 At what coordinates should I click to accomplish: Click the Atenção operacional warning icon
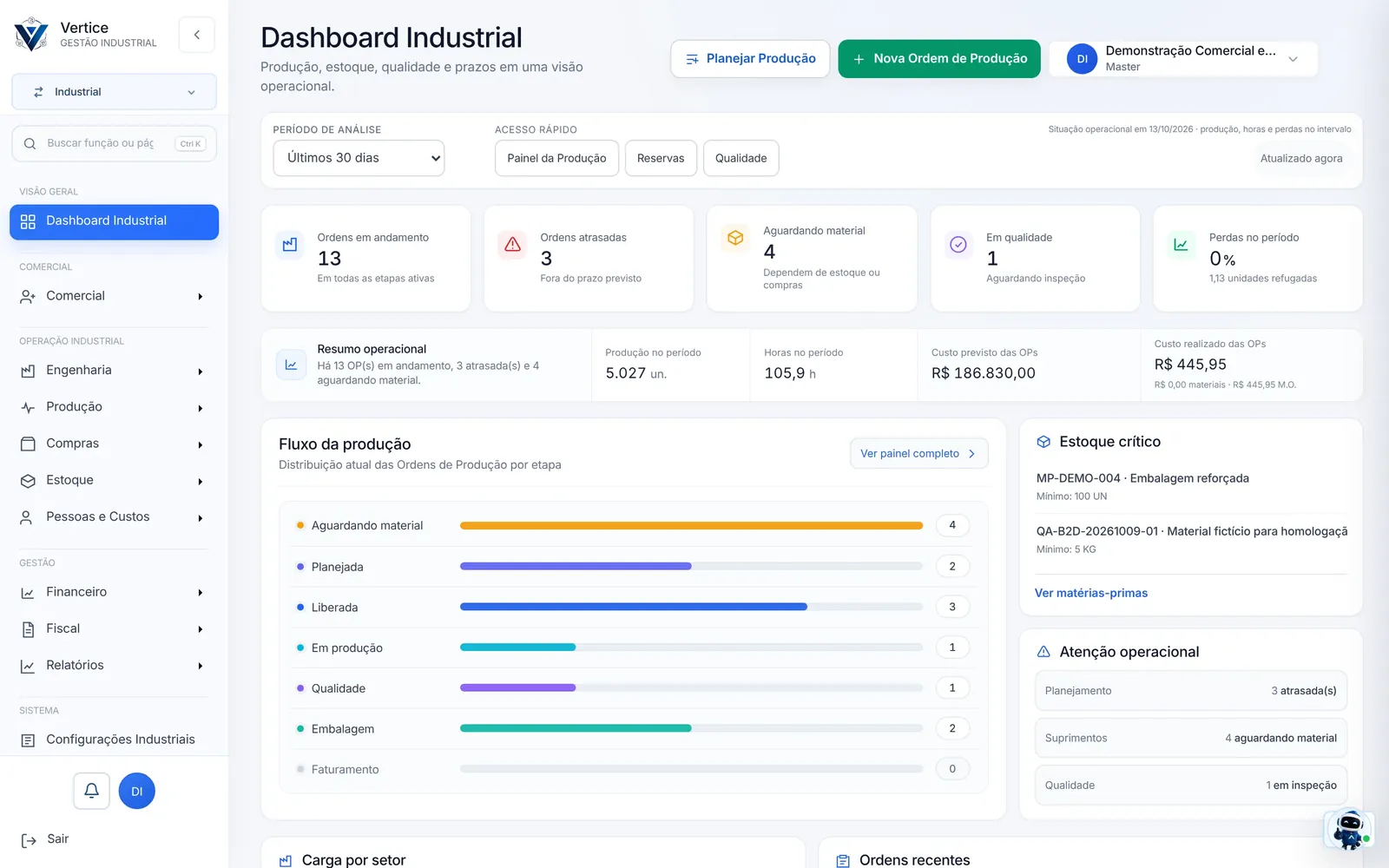pos(1043,652)
